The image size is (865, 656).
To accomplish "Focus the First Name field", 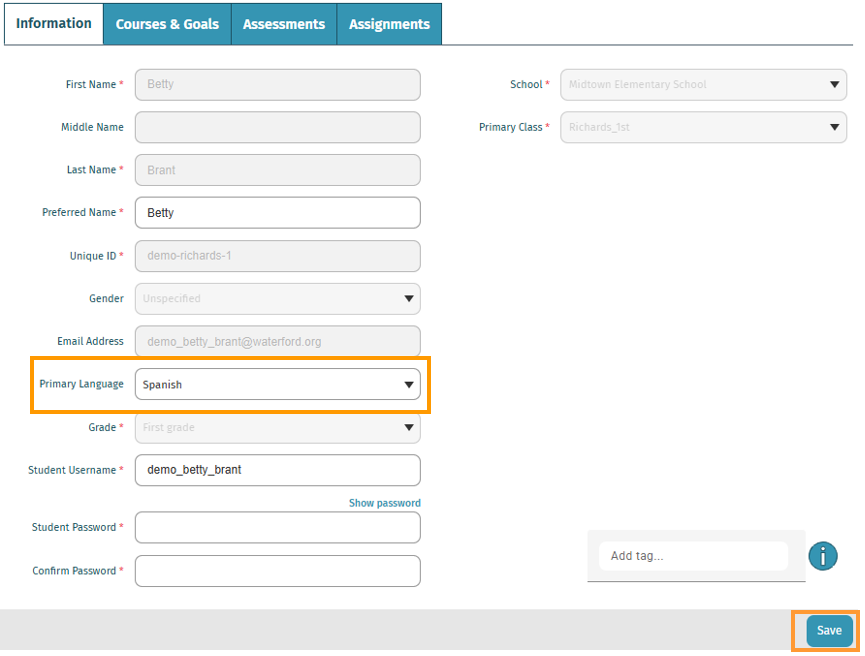I will [x=277, y=84].
